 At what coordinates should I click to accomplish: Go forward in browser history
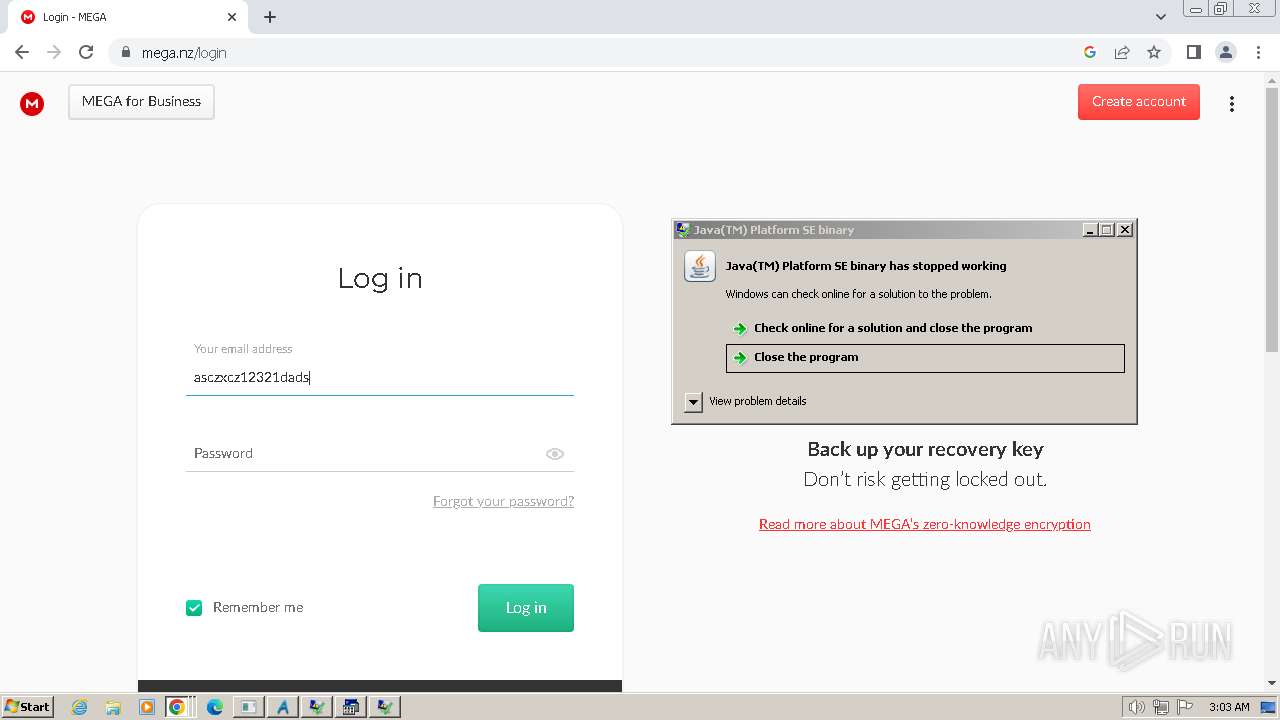pos(54,52)
